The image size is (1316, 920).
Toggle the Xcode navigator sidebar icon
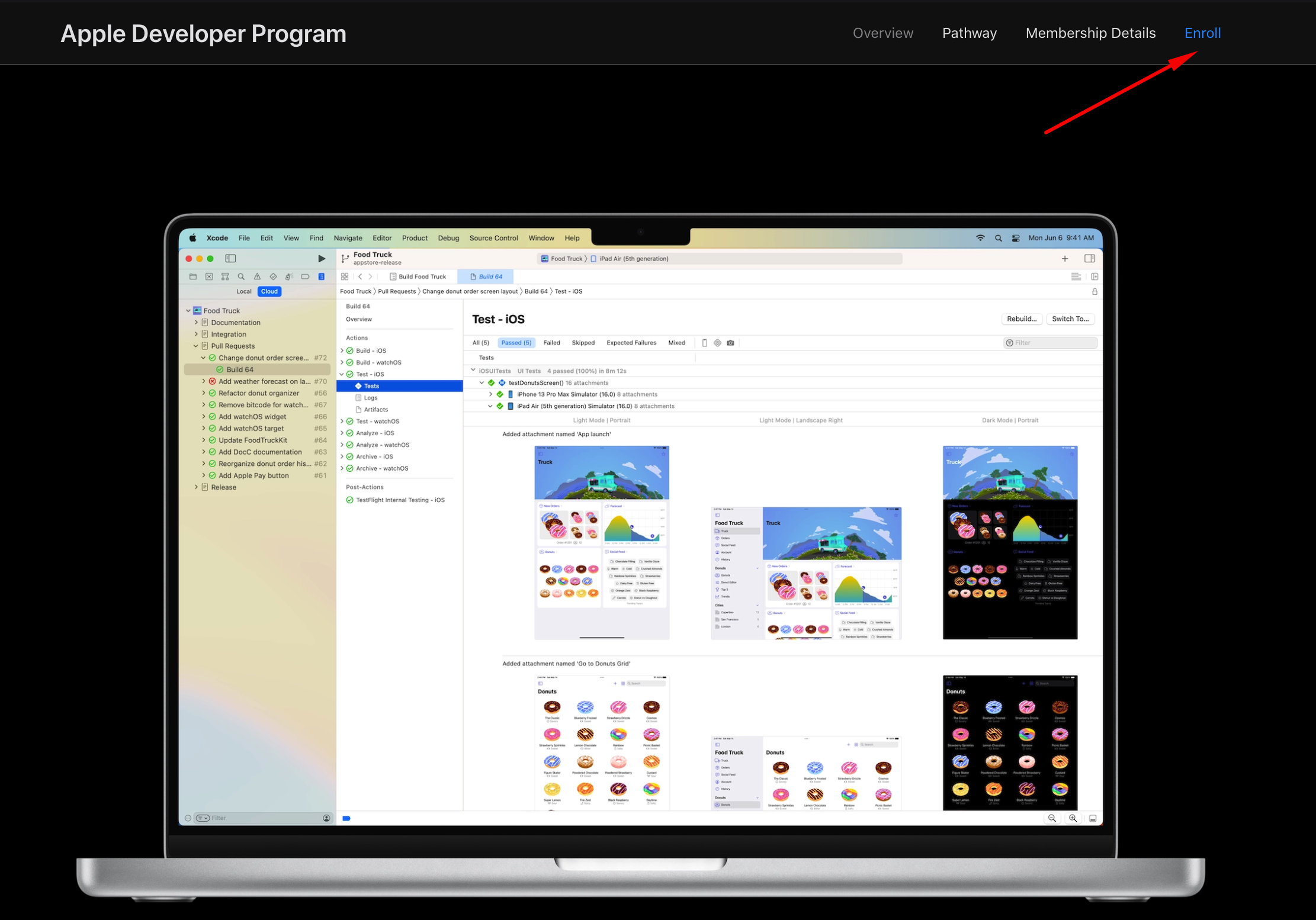(230, 259)
